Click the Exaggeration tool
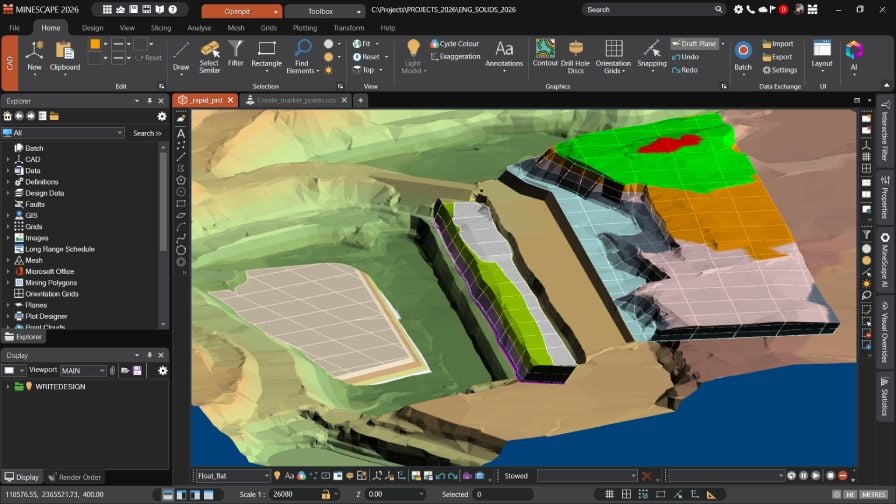Image resolution: width=896 pixels, height=504 pixels. pos(455,57)
